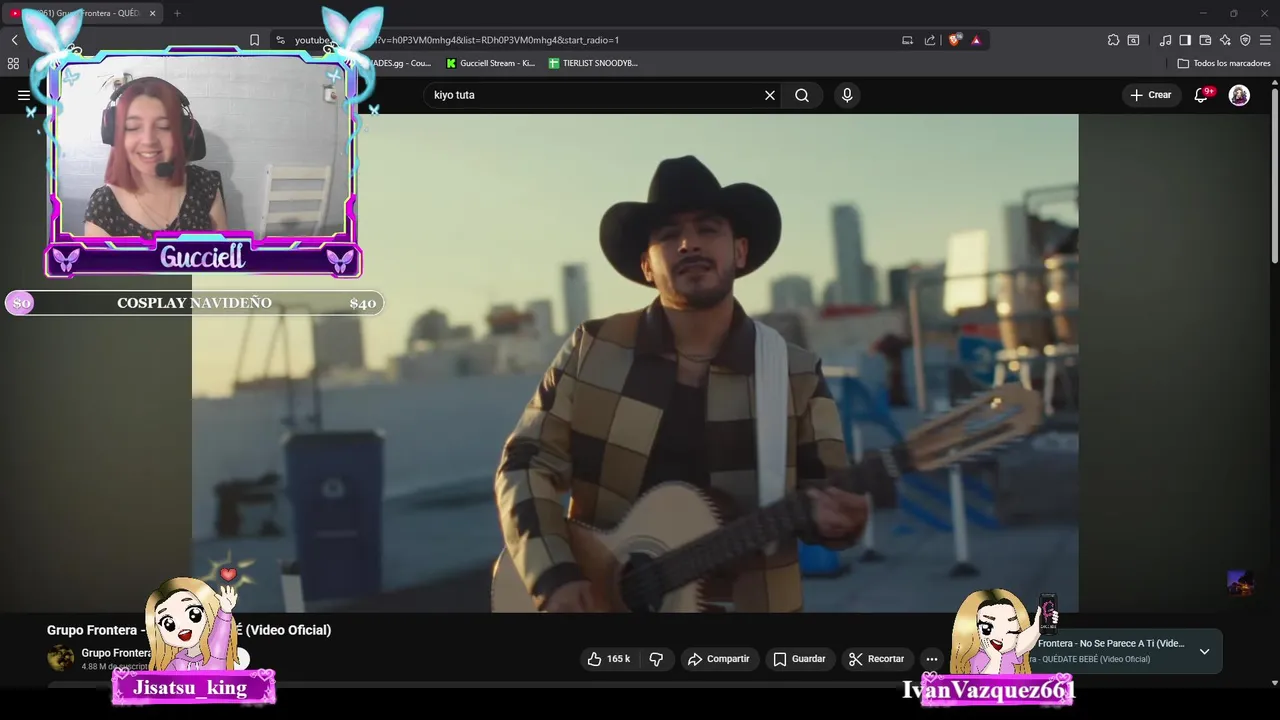Share the video via Compartir

(x=718, y=659)
